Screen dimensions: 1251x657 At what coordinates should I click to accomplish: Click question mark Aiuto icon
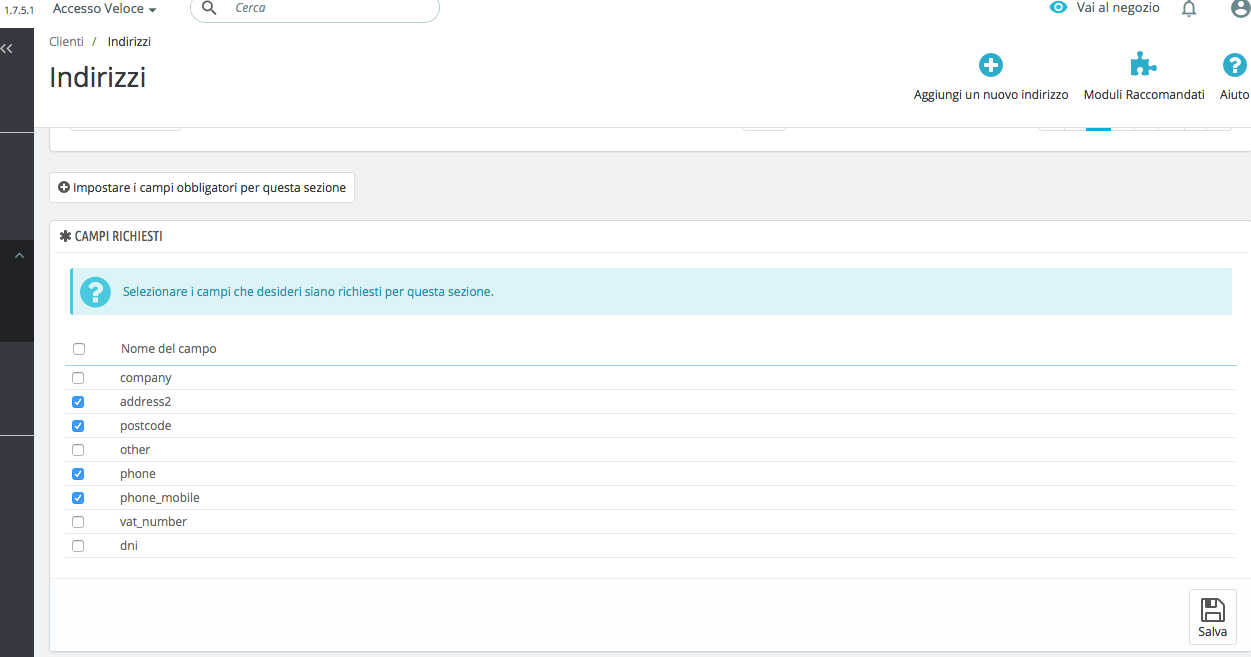click(1235, 66)
